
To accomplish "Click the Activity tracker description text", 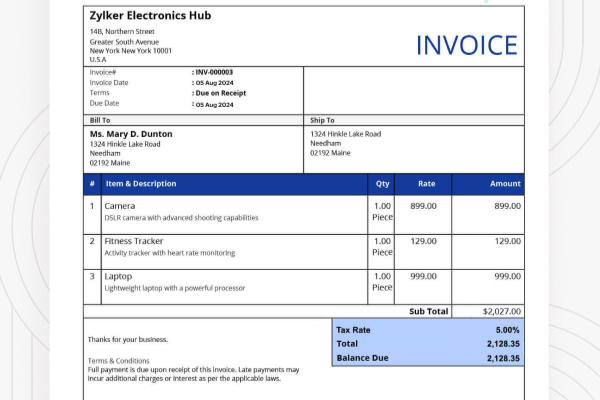I will click(x=170, y=253).
